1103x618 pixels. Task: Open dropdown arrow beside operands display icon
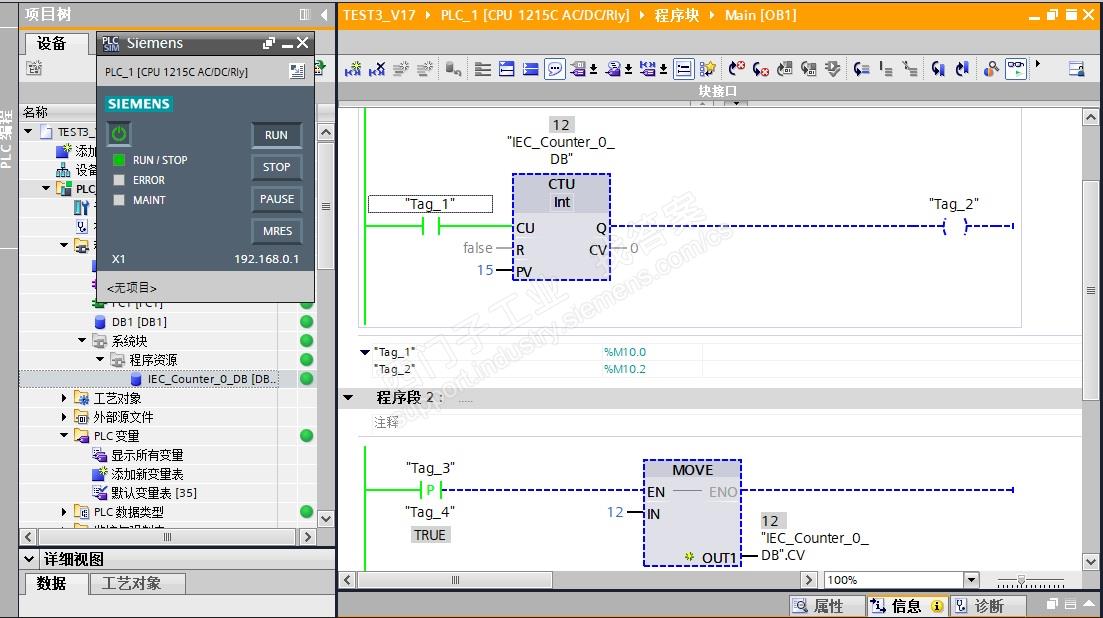pos(594,68)
